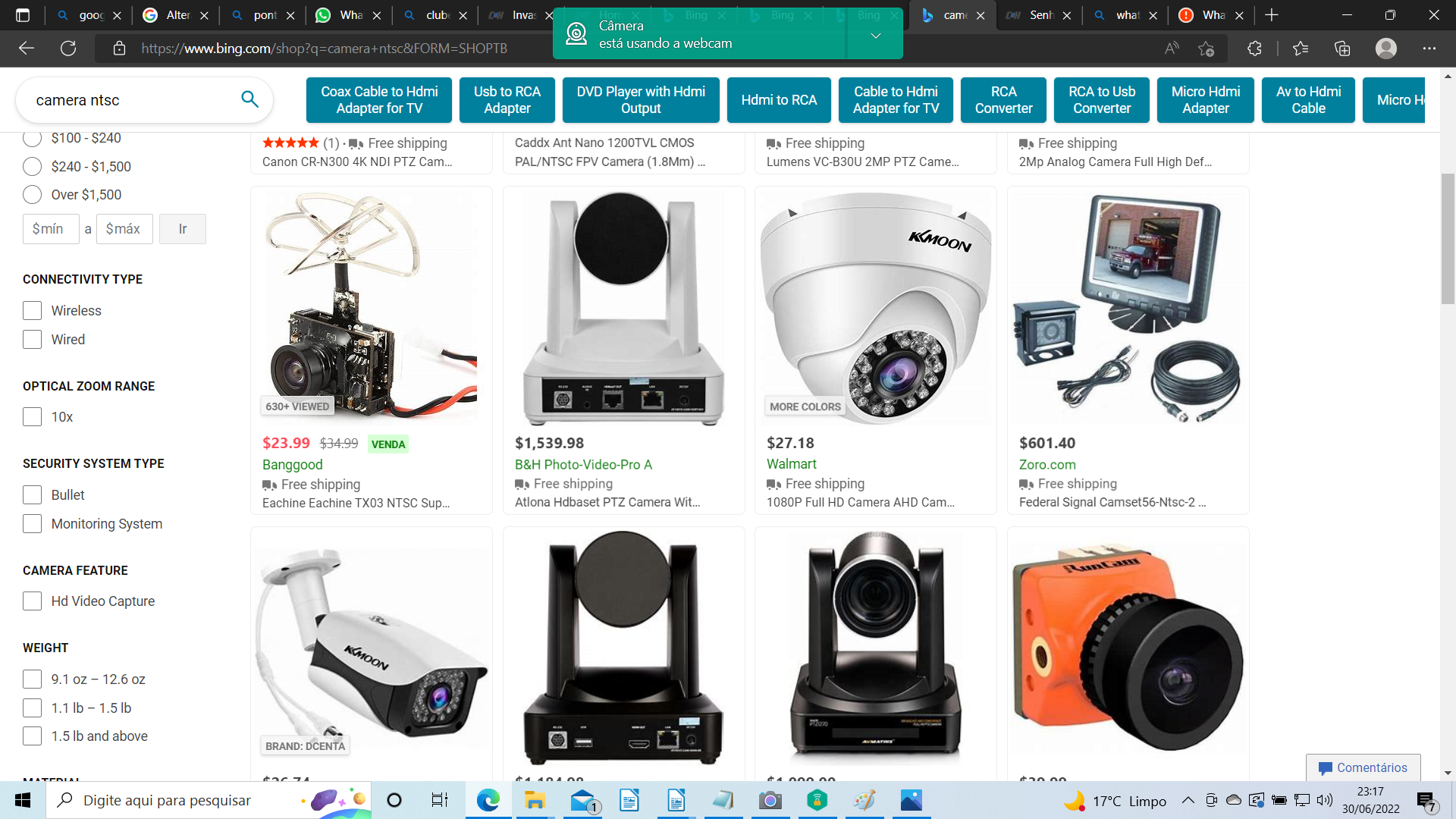Check 9.1 oz – 12.6 oz weight
This screenshot has height=819, width=1456.
pos(32,679)
